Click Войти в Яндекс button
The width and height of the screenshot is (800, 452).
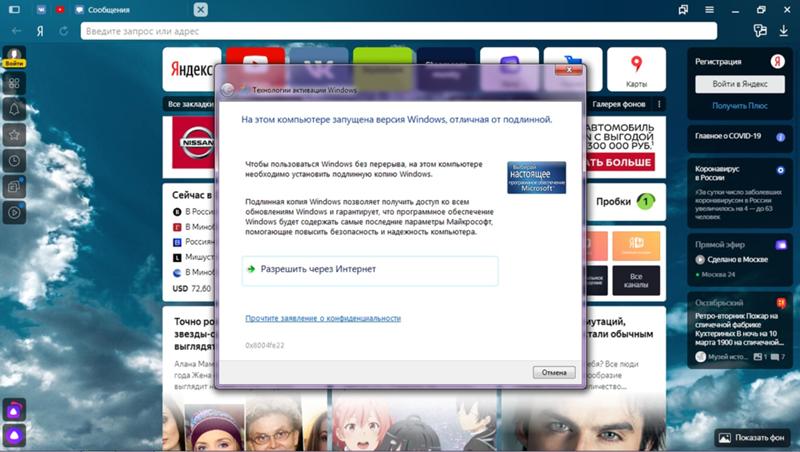(740, 84)
